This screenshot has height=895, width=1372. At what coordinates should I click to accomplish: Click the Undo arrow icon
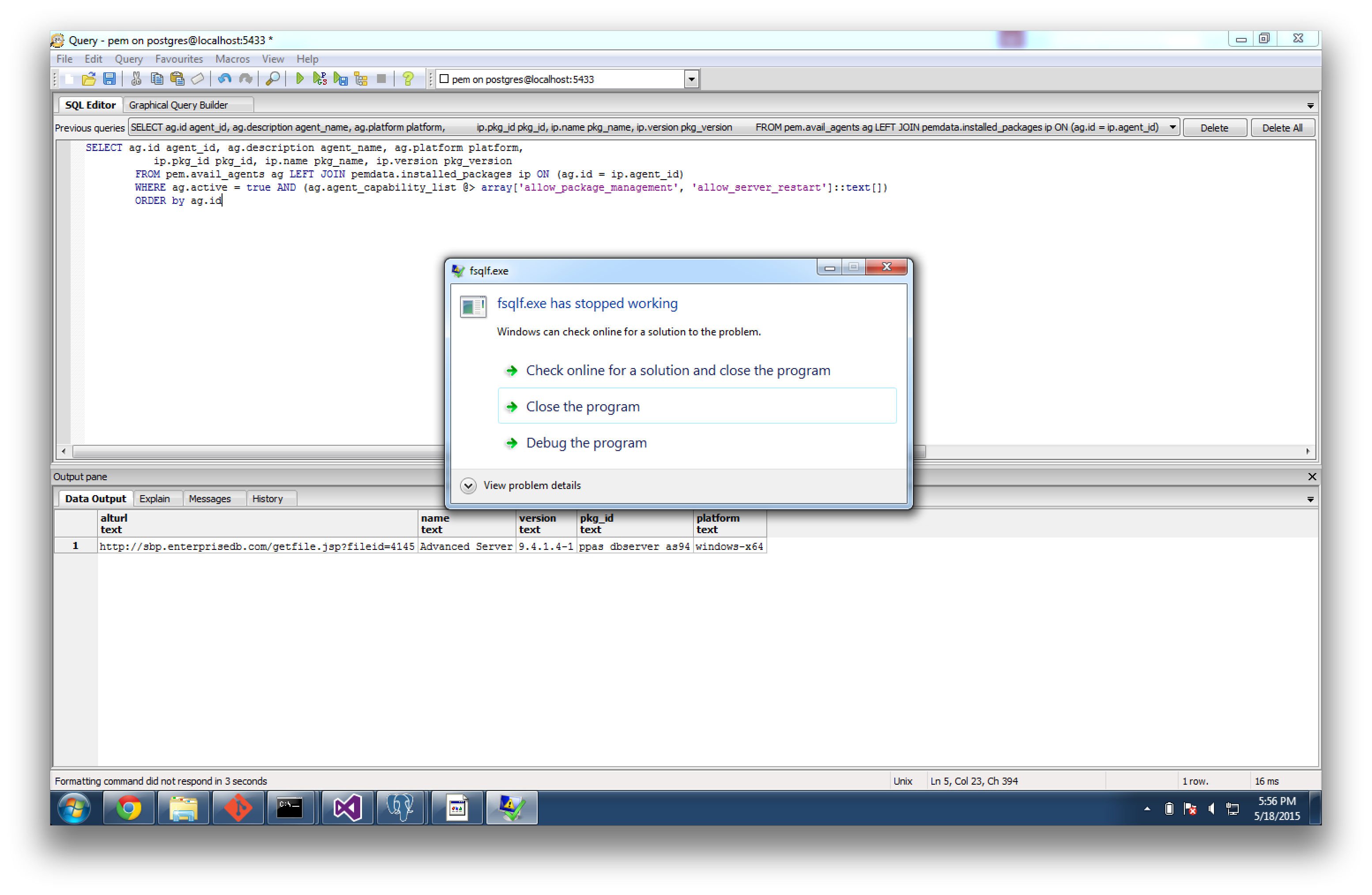click(x=224, y=79)
